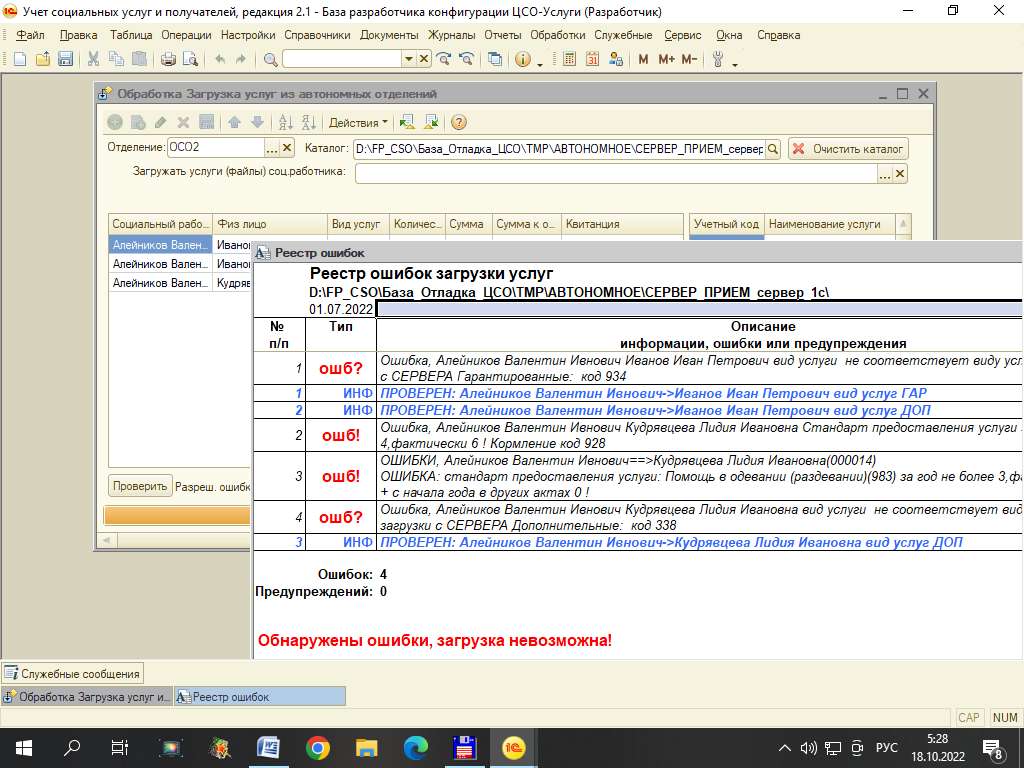Click the green Add row icon
This screenshot has width=1024, height=768.
coord(115,122)
